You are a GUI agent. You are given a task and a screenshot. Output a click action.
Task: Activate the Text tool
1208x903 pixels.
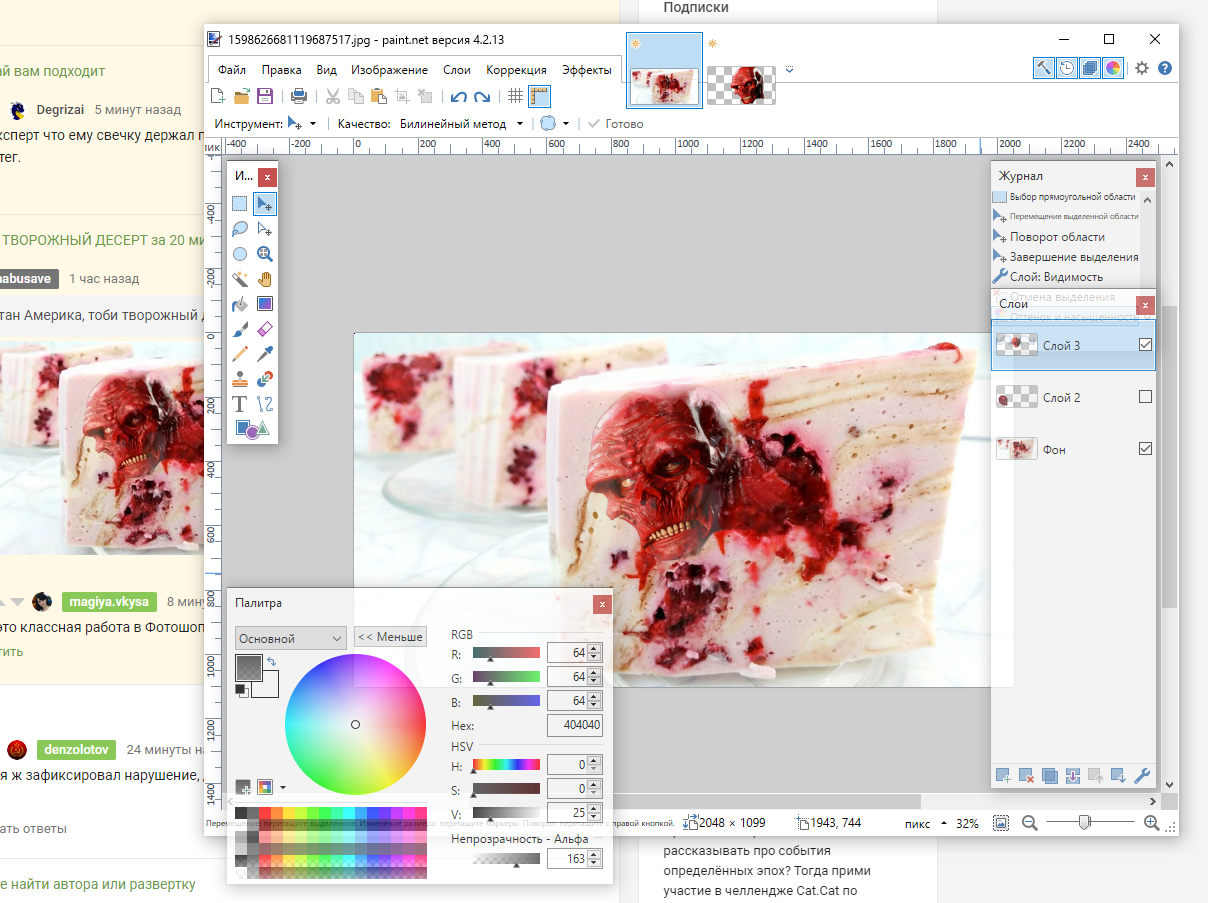(240, 404)
